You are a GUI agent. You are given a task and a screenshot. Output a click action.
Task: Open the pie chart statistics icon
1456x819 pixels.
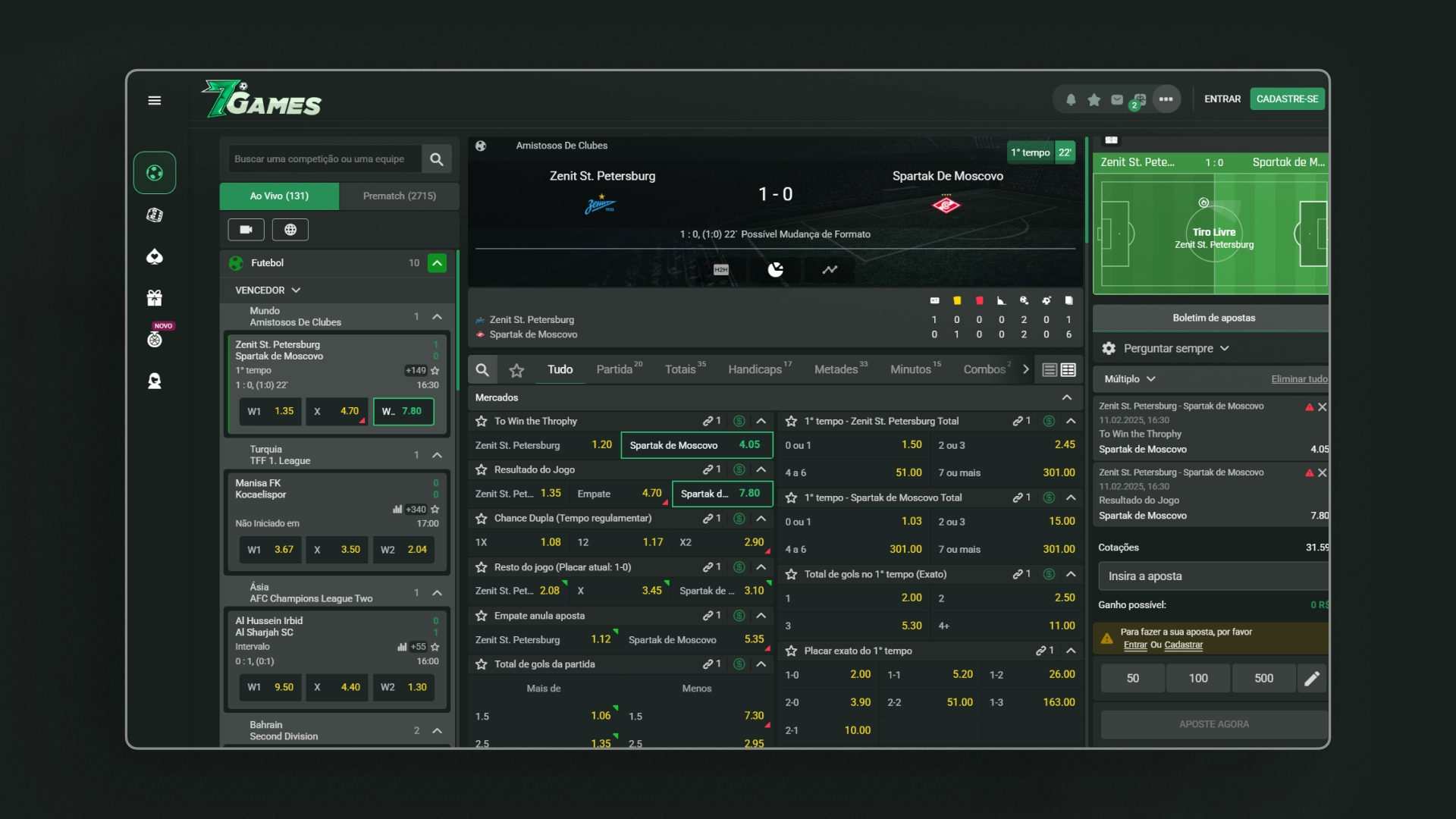click(x=776, y=269)
